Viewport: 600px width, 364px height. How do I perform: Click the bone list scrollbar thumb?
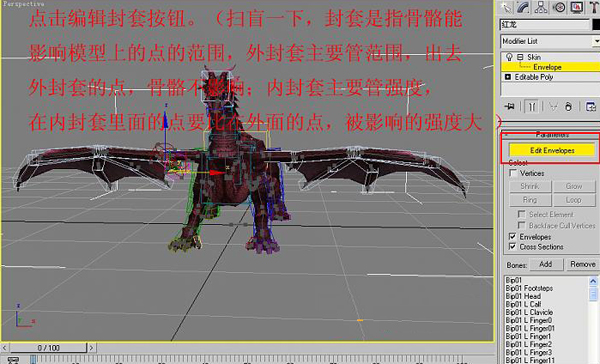[x=593, y=294]
